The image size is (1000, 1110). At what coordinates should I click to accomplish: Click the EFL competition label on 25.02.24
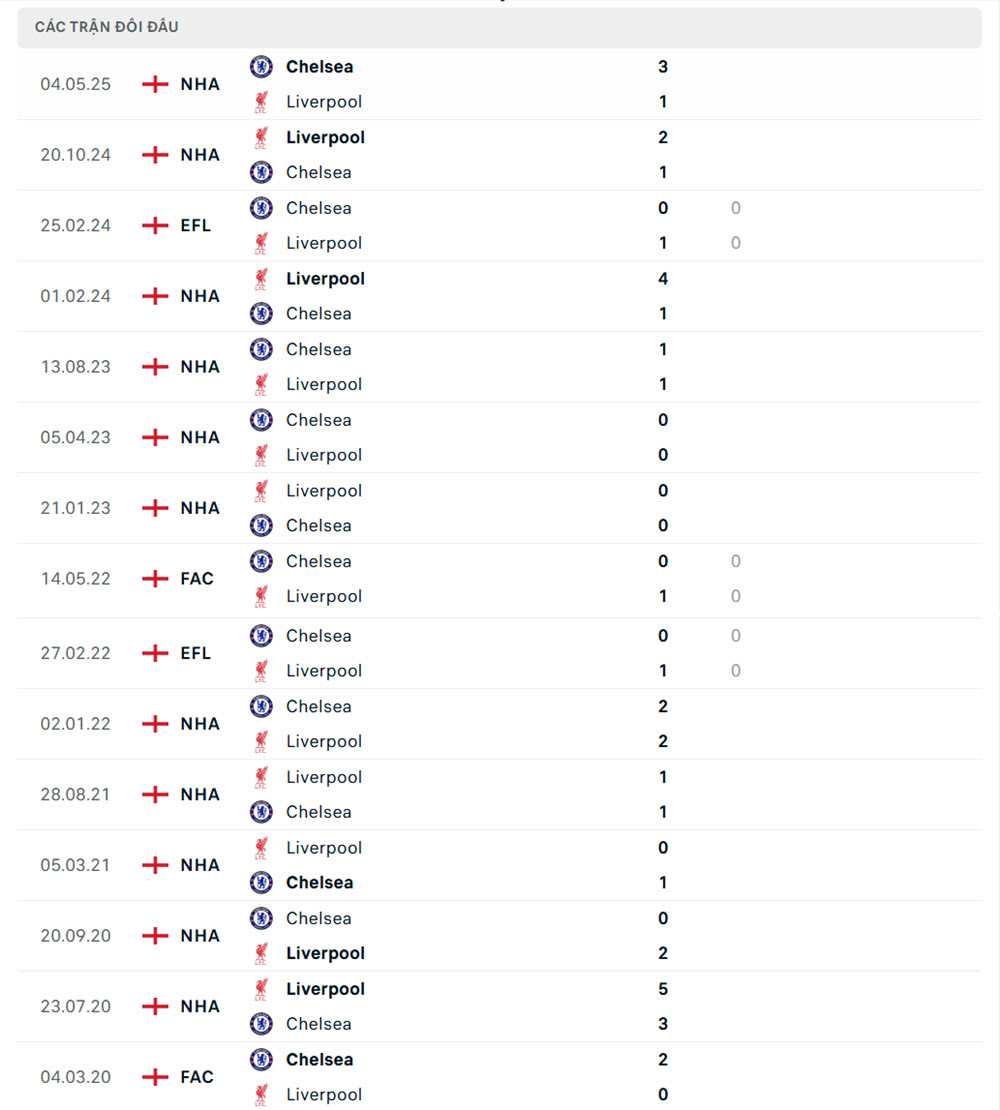point(196,226)
